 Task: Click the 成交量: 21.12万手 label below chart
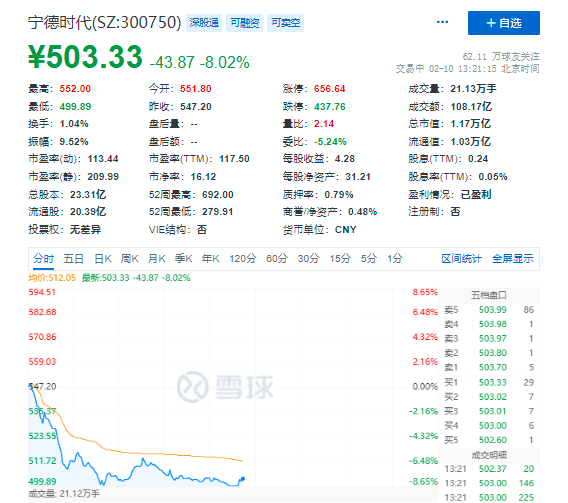[x=64, y=494]
